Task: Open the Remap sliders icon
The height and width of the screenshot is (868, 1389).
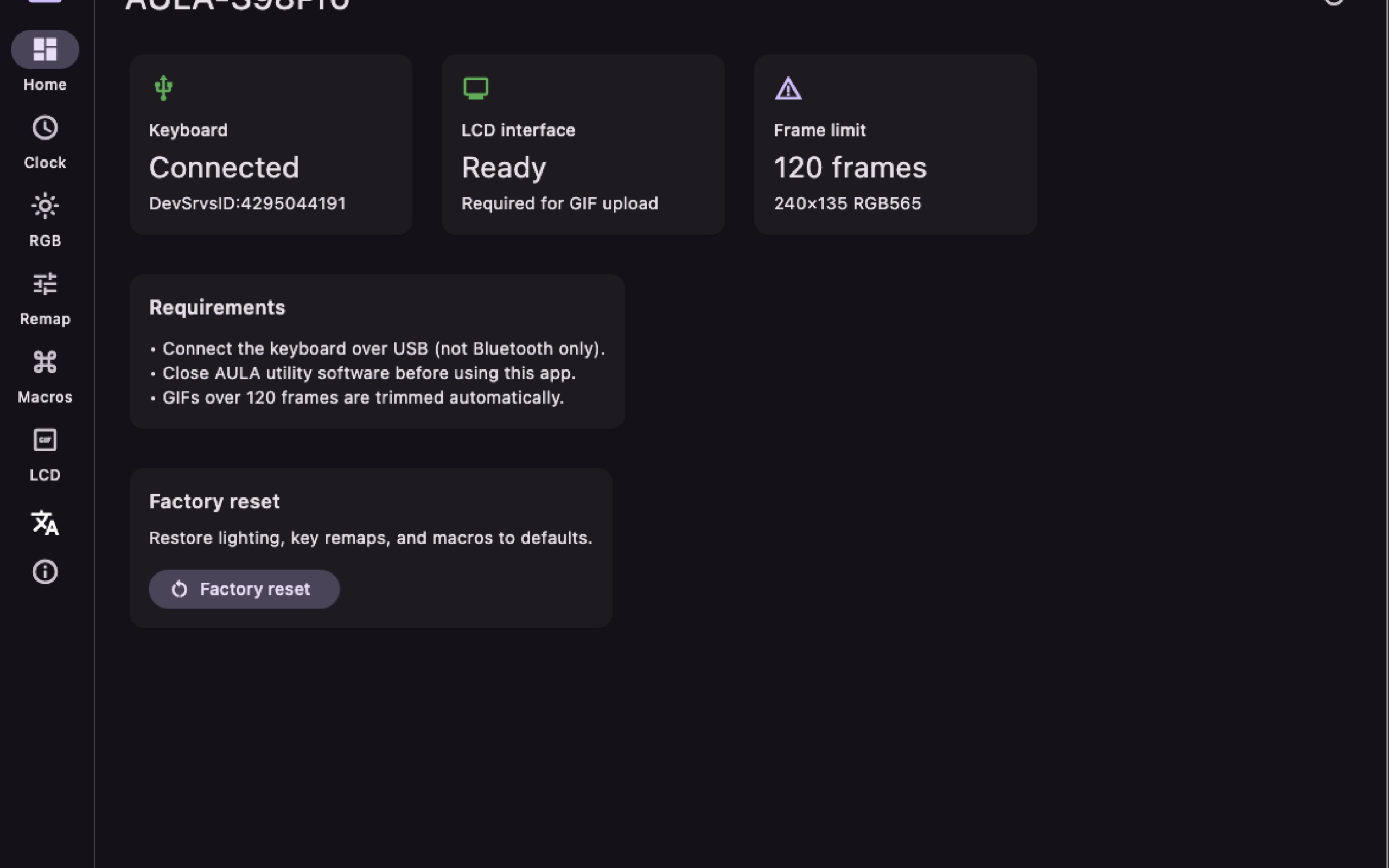Action: [45, 284]
